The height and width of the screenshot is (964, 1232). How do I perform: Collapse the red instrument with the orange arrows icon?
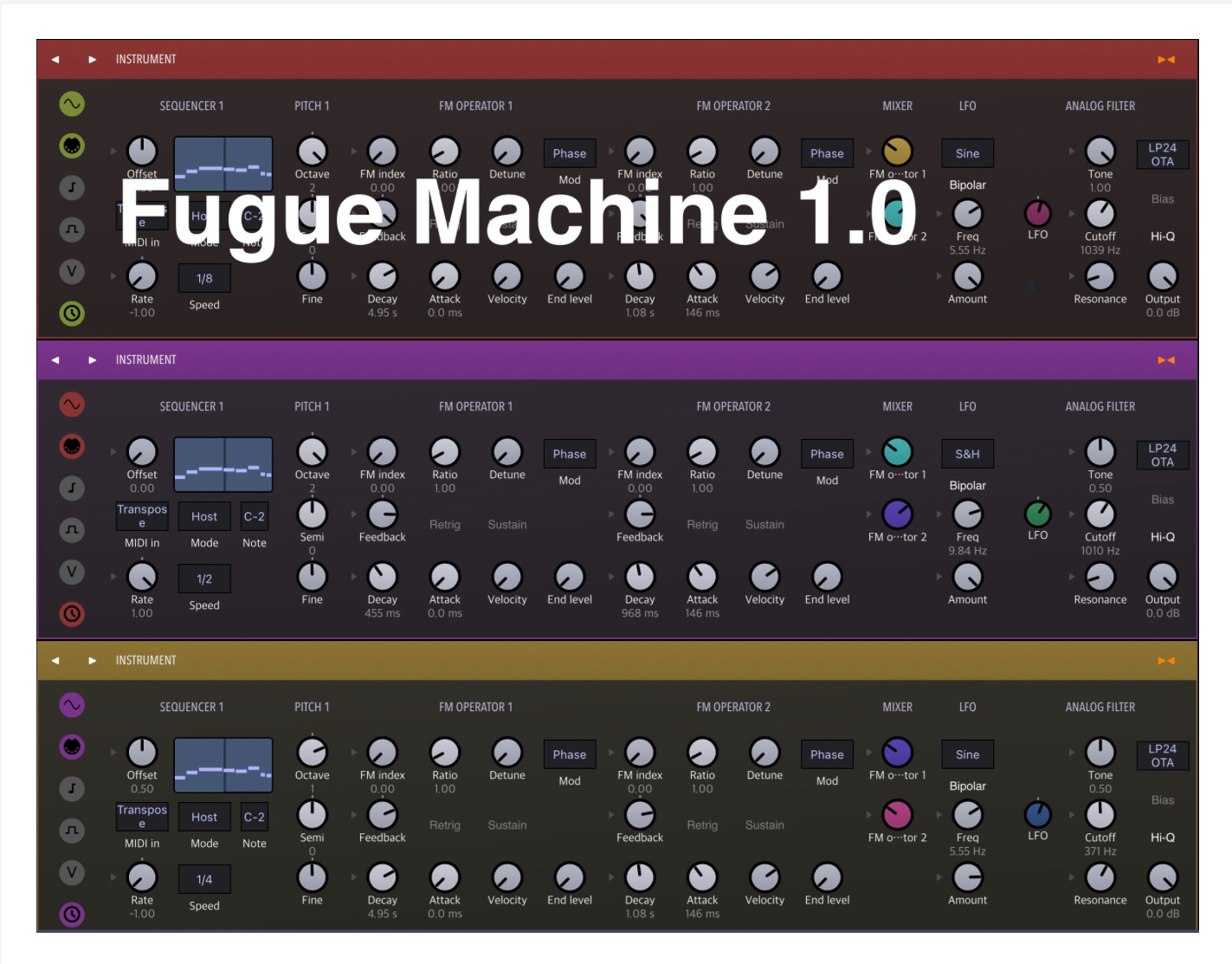point(1166,60)
